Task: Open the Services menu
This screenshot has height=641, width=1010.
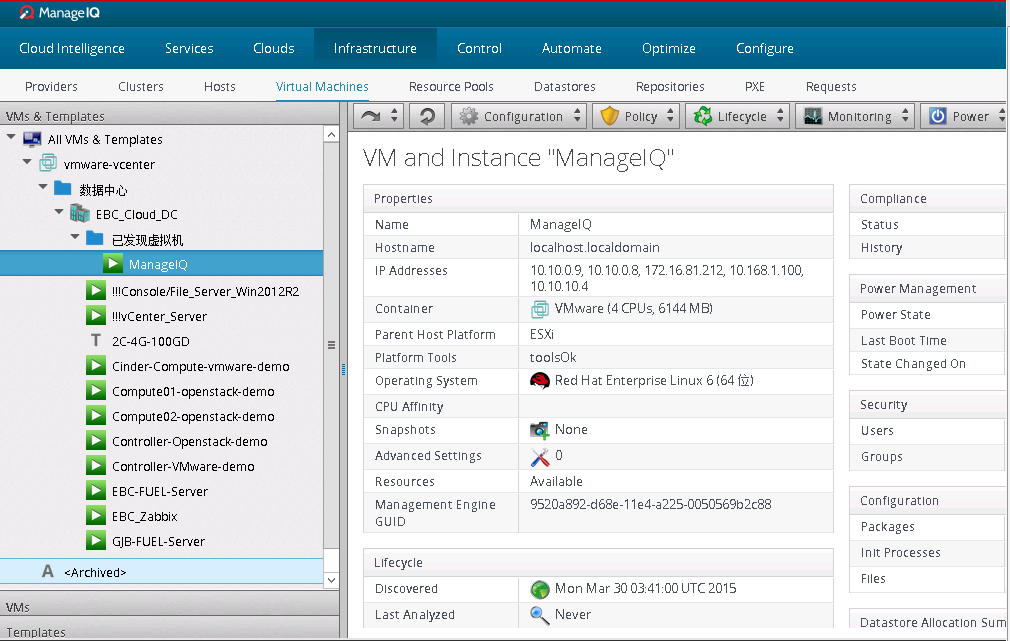Action: point(189,48)
